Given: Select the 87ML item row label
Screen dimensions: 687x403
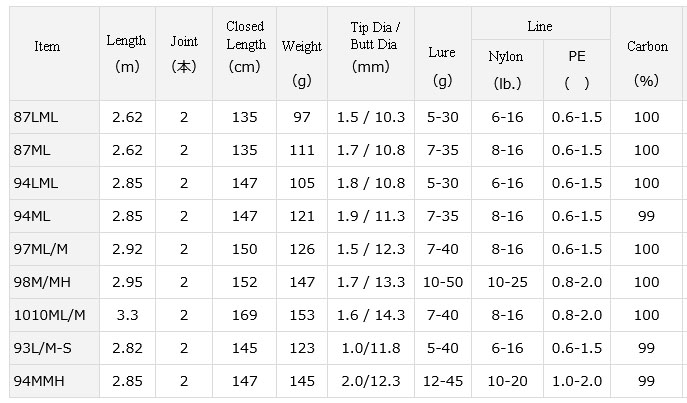Looking at the screenshot, I should coord(54,150).
